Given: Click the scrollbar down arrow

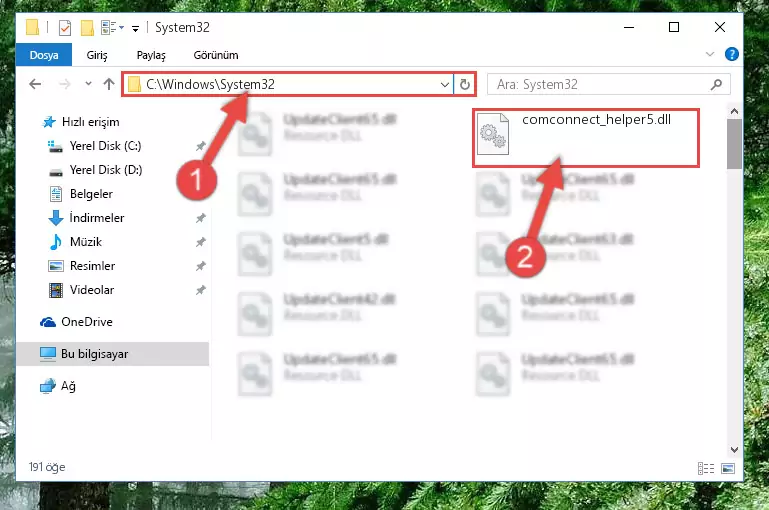Looking at the screenshot, I should [x=734, y=450].
